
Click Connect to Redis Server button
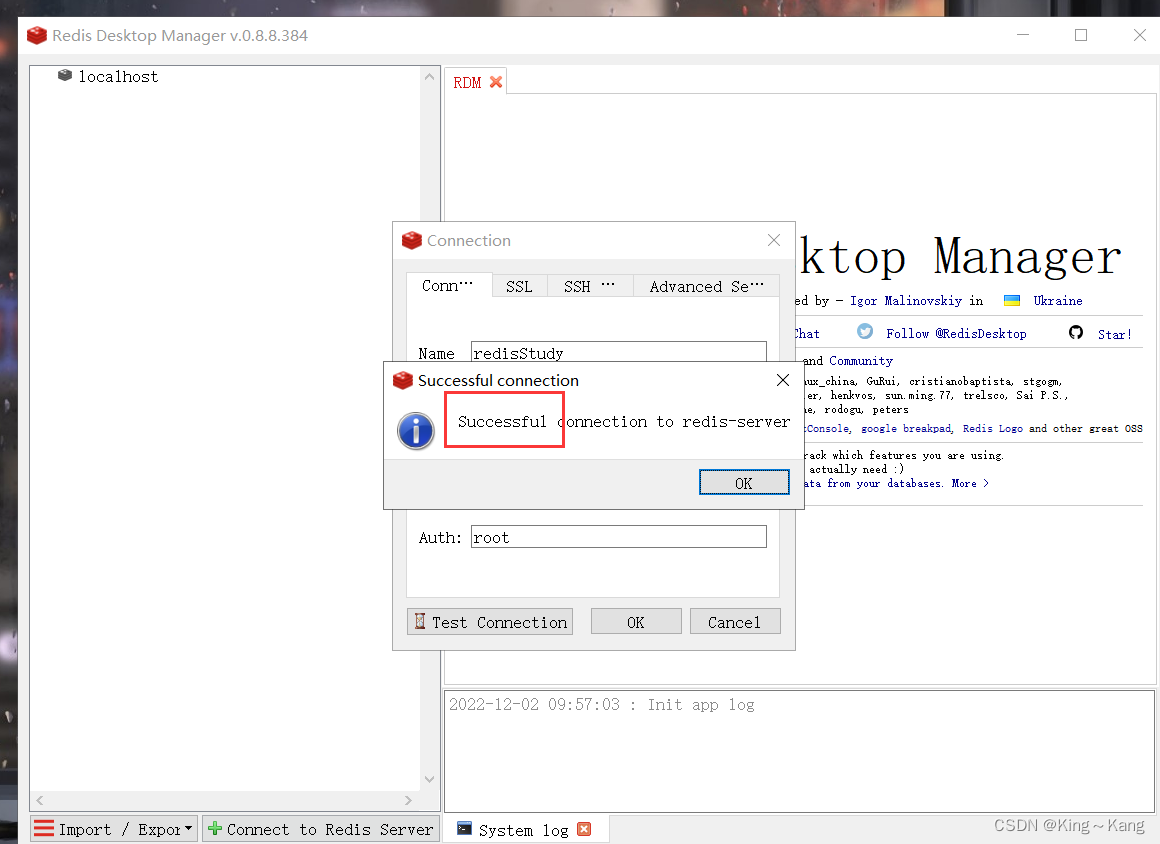coord(321,829)
